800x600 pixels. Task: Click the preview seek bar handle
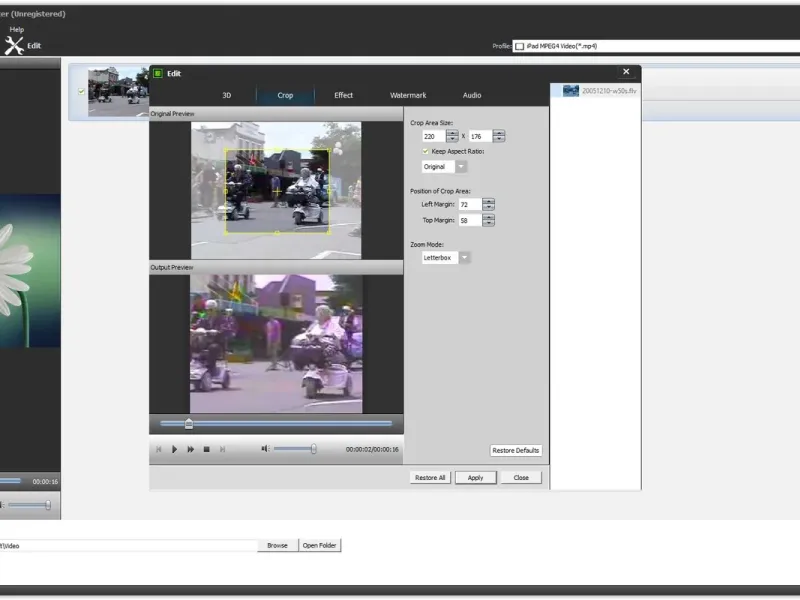(189, 423)
